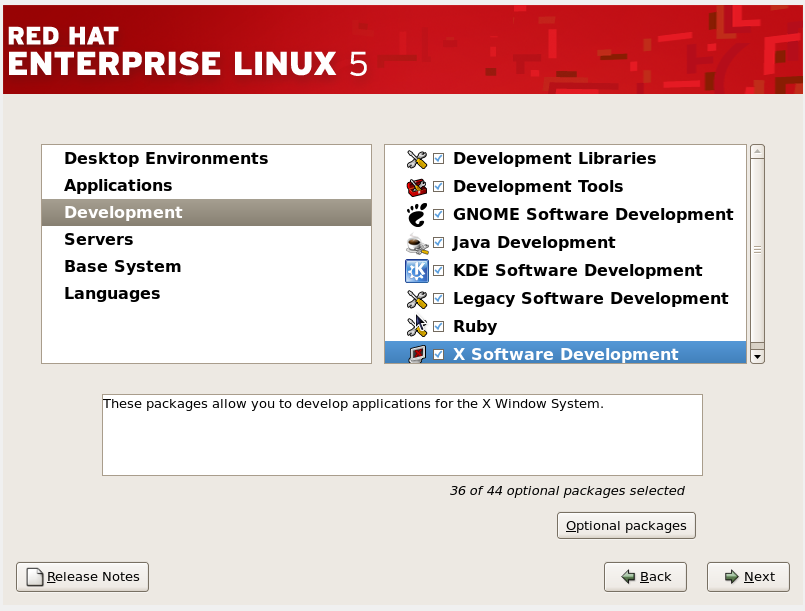Screen dimensions: 805x611
Task: Click the KDE gear logo icon
Action: coord(416,271)
